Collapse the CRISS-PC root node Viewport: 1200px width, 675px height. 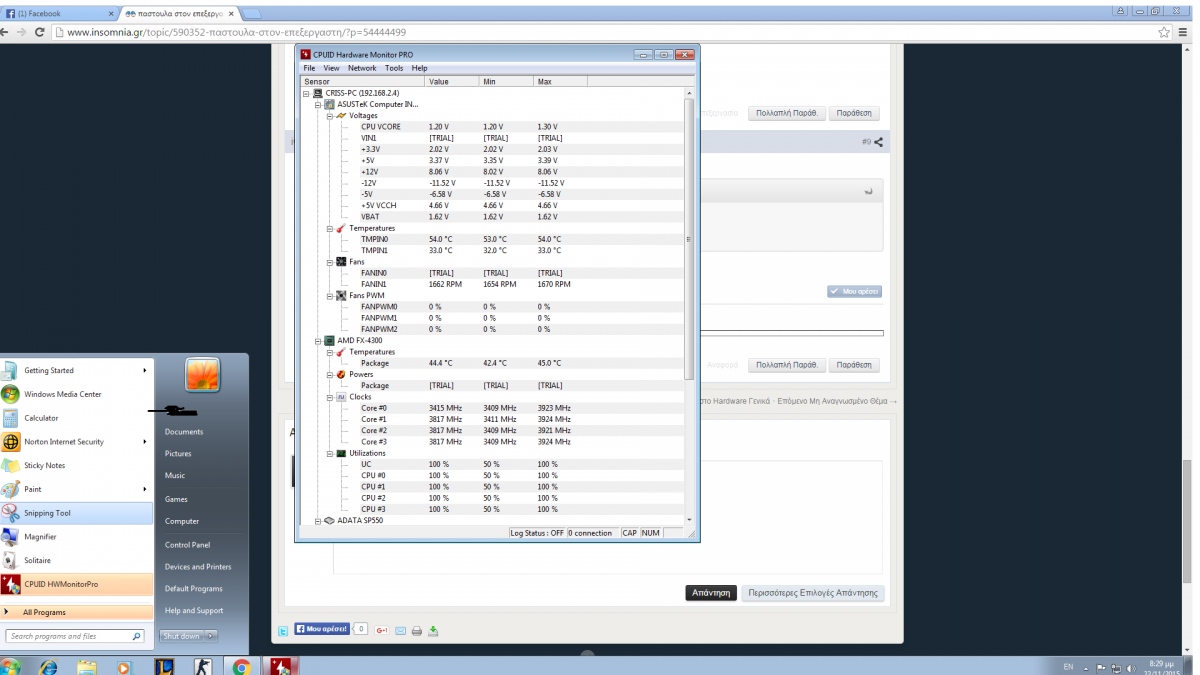(x=306, y=93)
